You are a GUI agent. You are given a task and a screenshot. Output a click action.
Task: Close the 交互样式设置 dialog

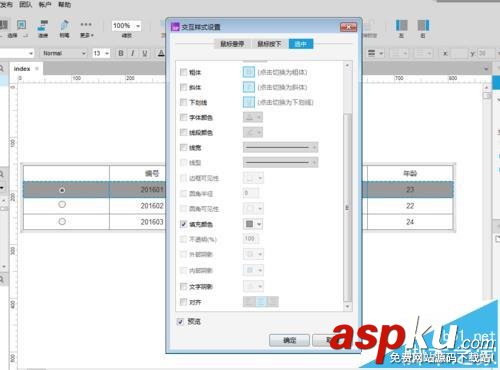348,27
